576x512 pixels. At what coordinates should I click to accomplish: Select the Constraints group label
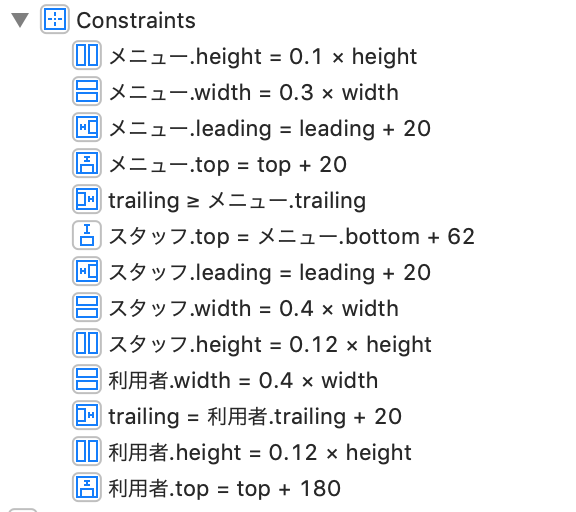(136, 20)
